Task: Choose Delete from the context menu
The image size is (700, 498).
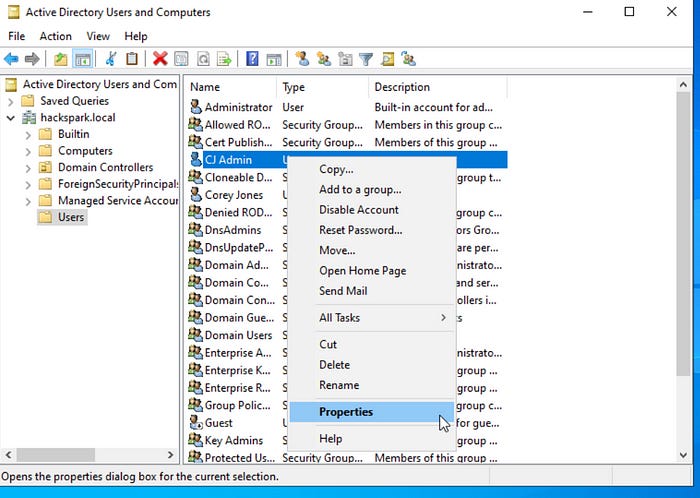Action: pos(371,365)
